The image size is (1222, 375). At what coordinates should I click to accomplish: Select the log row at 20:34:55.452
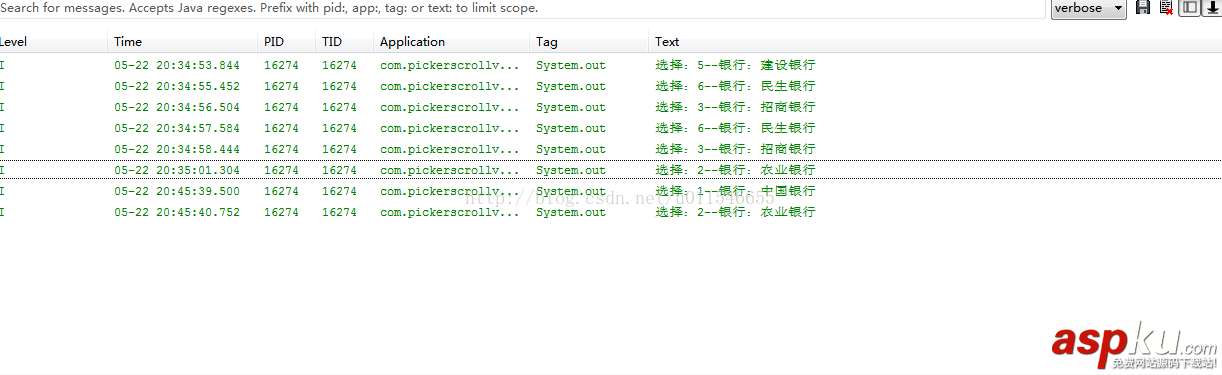click(611, 86)
